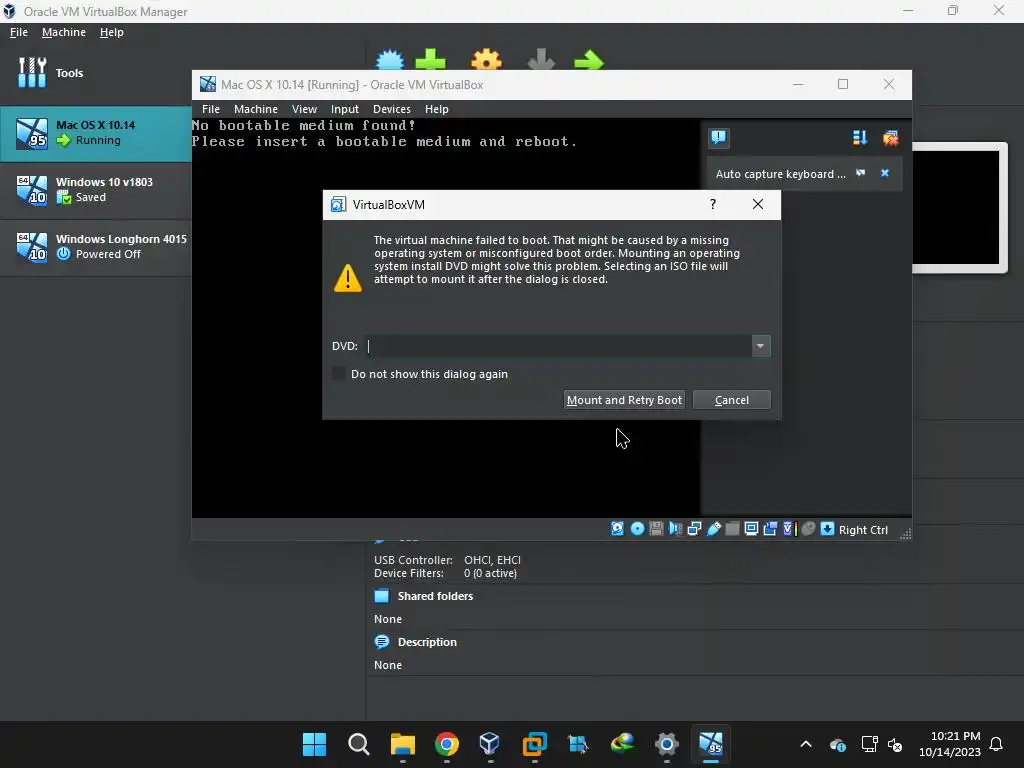The height and width of the screenshot is (768, 1024).
Task: Expand the DVD combo box dropdown arrow
Action: pyautogui.click(x=760, y=346)
